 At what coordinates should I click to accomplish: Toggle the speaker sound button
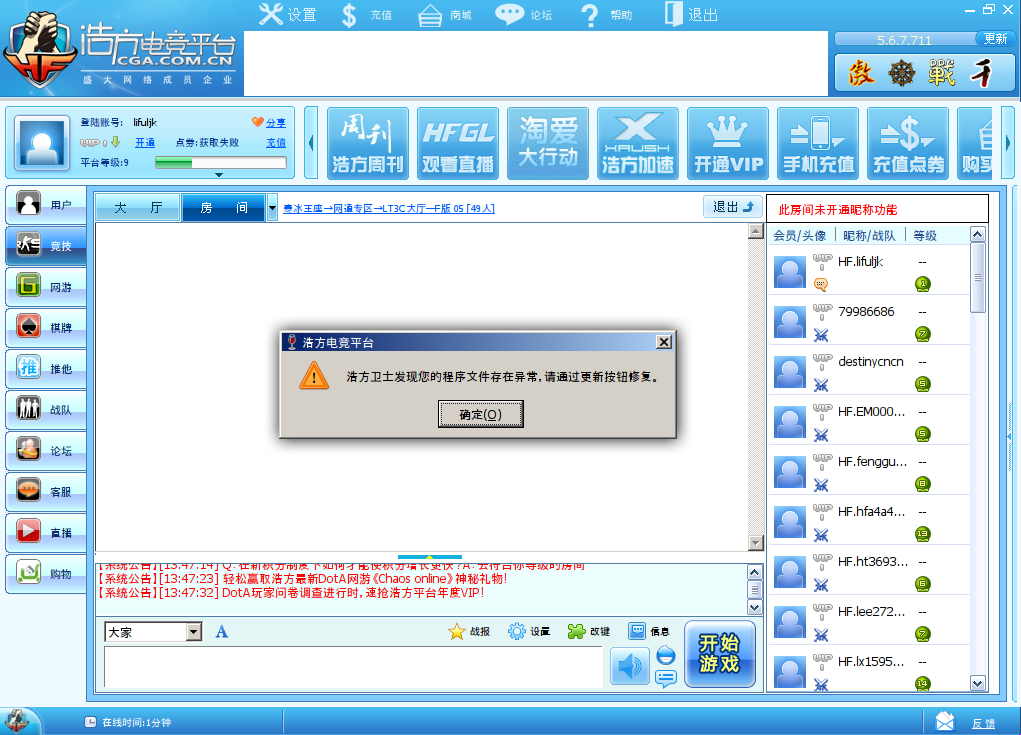[630, 667]
